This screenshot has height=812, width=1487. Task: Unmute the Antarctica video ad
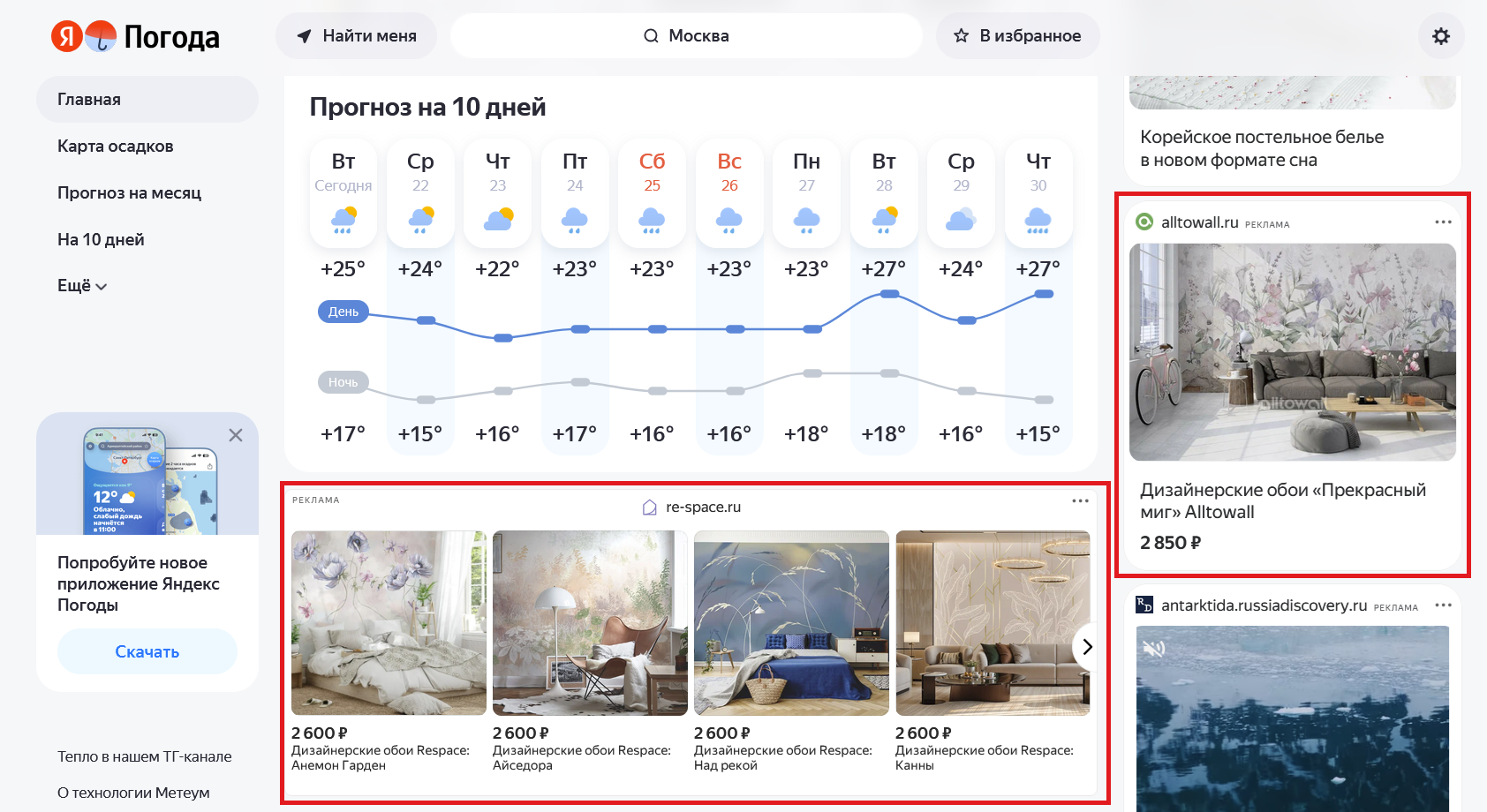point(1154,649)
